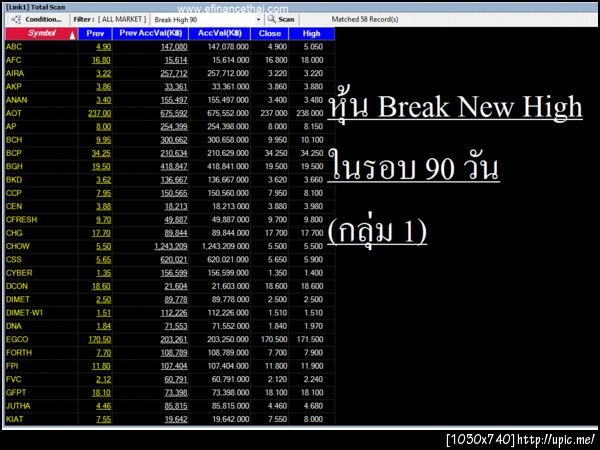Image resolution: width=600 pixels, height=450 pixels.
Task: Select the BKD symbol
Action: tap(14, 180)
